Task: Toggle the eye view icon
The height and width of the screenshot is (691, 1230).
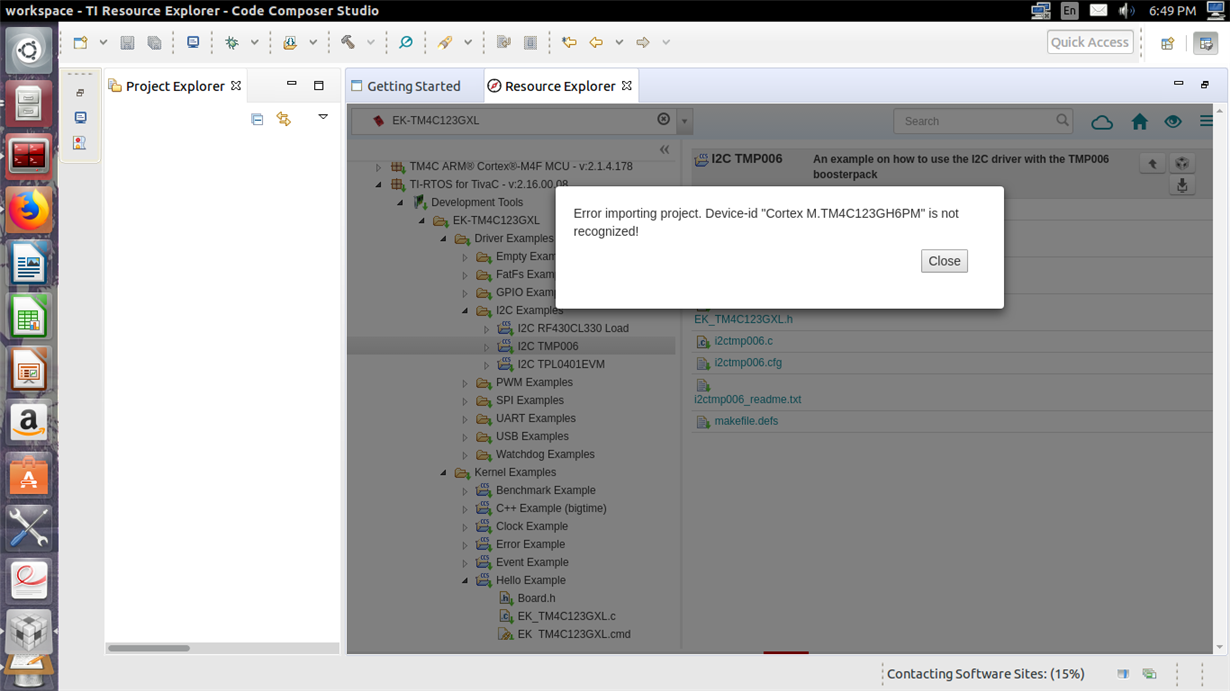Action: 1173,122
